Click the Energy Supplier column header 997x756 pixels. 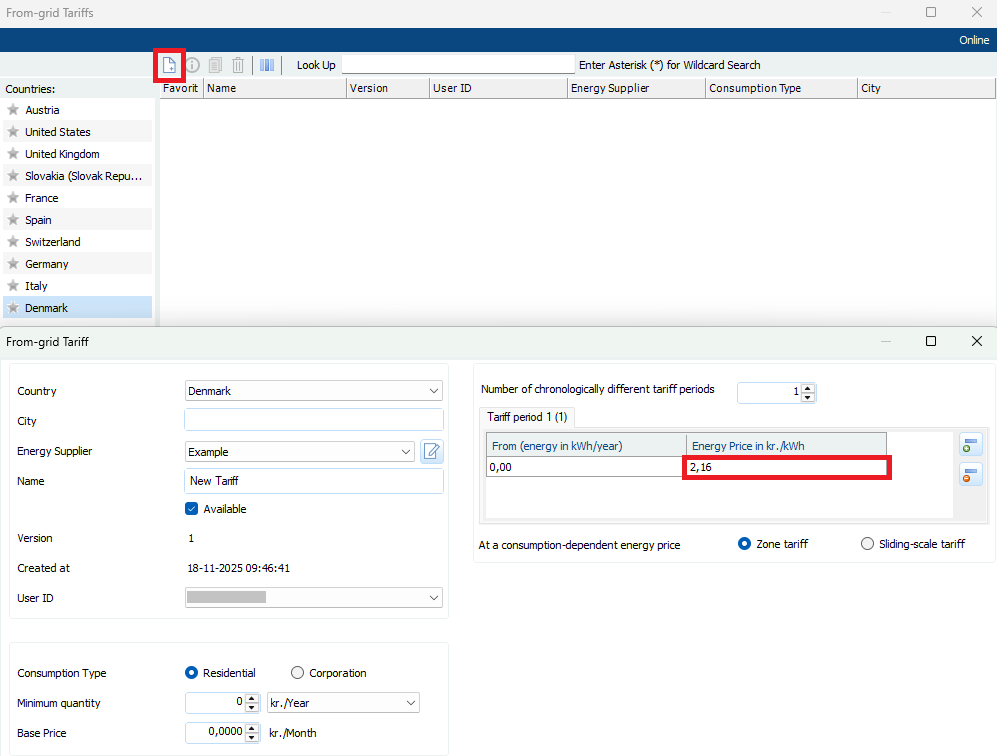634,88
